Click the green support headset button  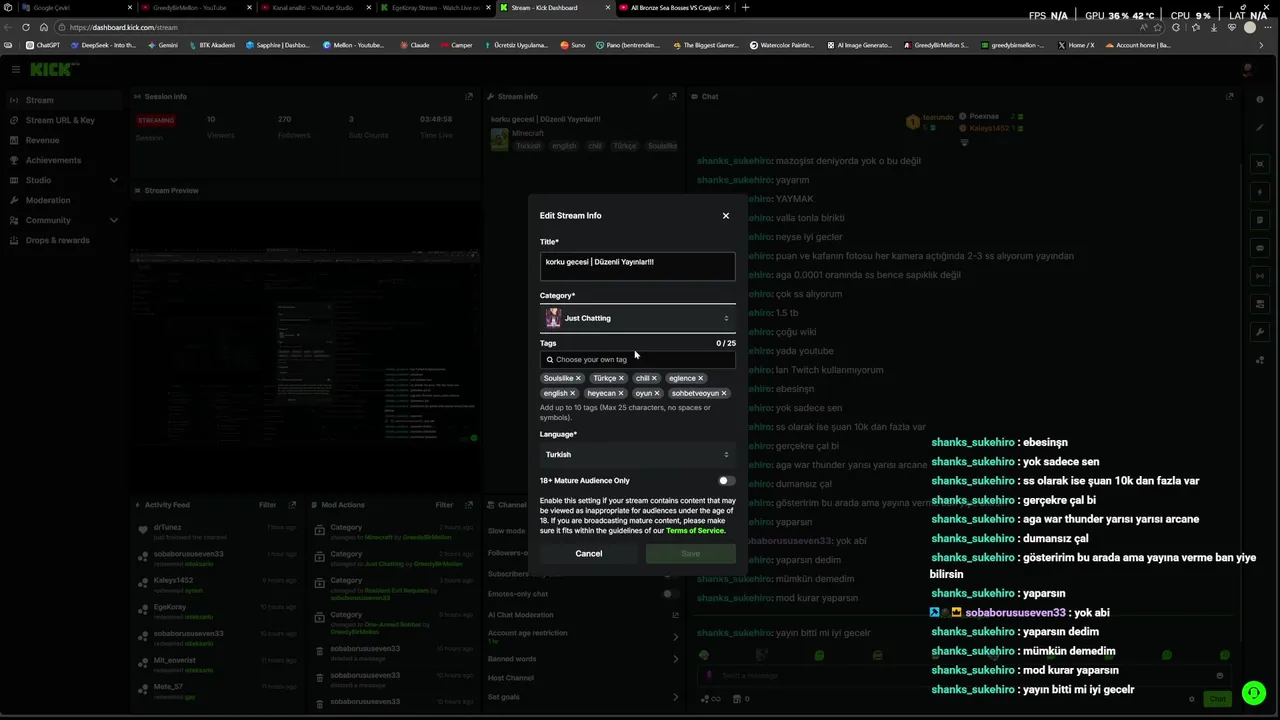point(1253,692)
